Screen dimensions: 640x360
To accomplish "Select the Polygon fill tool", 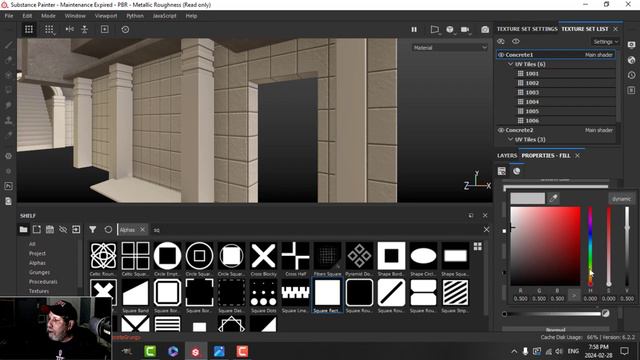I will click(9, 90).
